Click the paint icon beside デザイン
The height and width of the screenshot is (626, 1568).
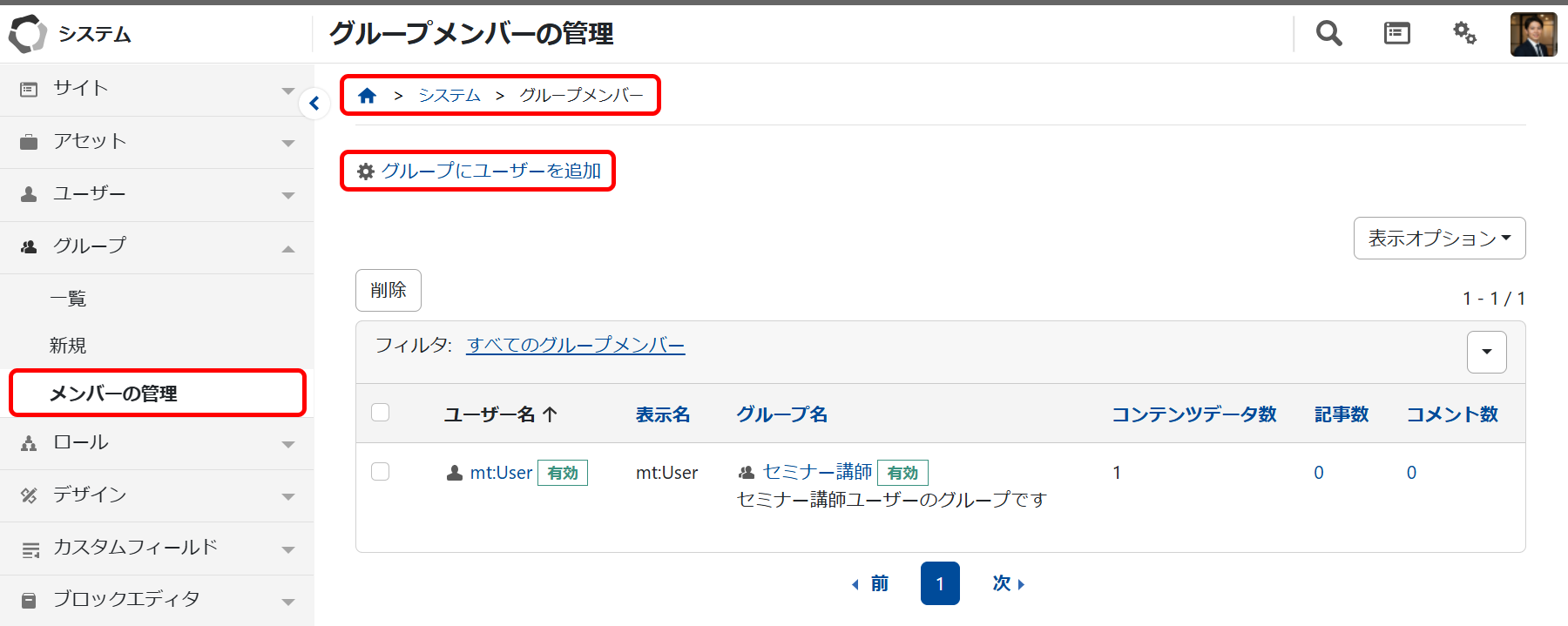[x=29, y=495]
